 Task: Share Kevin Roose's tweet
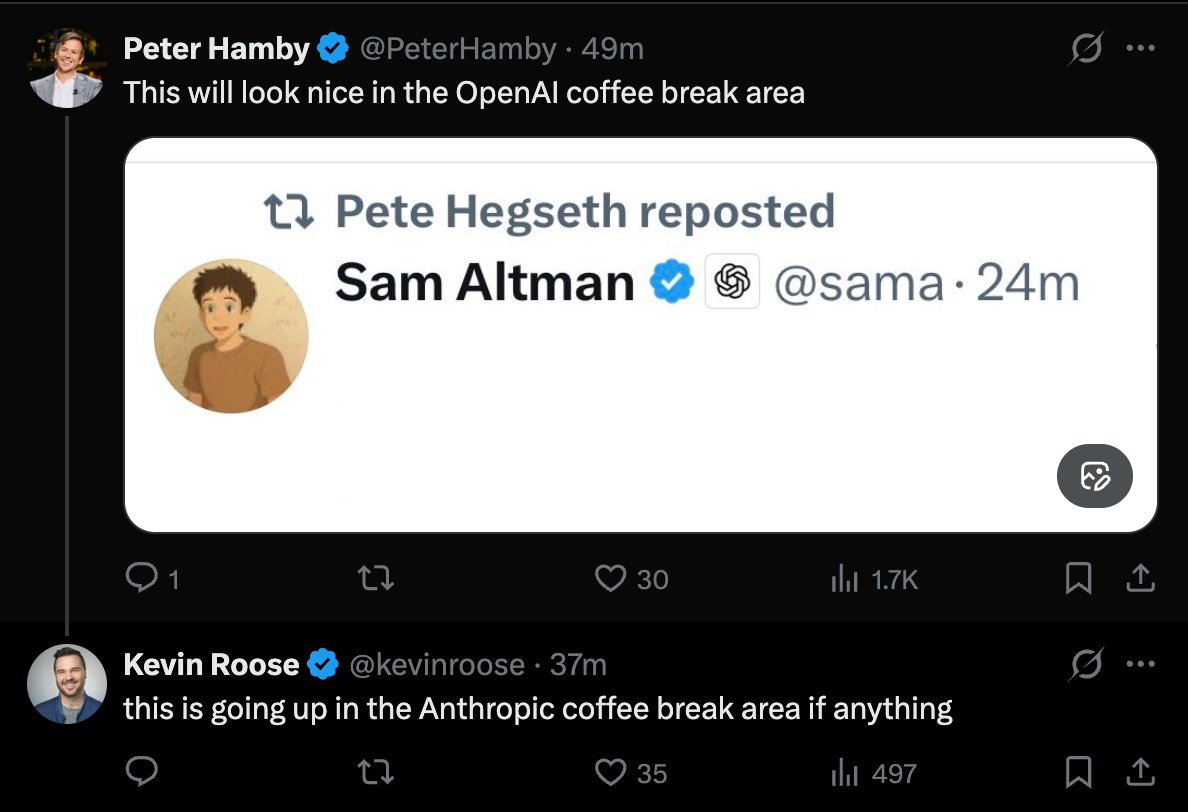click(x=1141, y=771)
